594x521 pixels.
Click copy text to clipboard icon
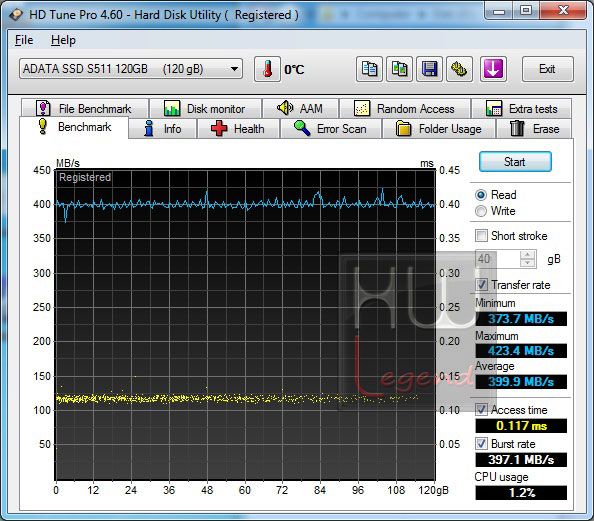[369, 69]
